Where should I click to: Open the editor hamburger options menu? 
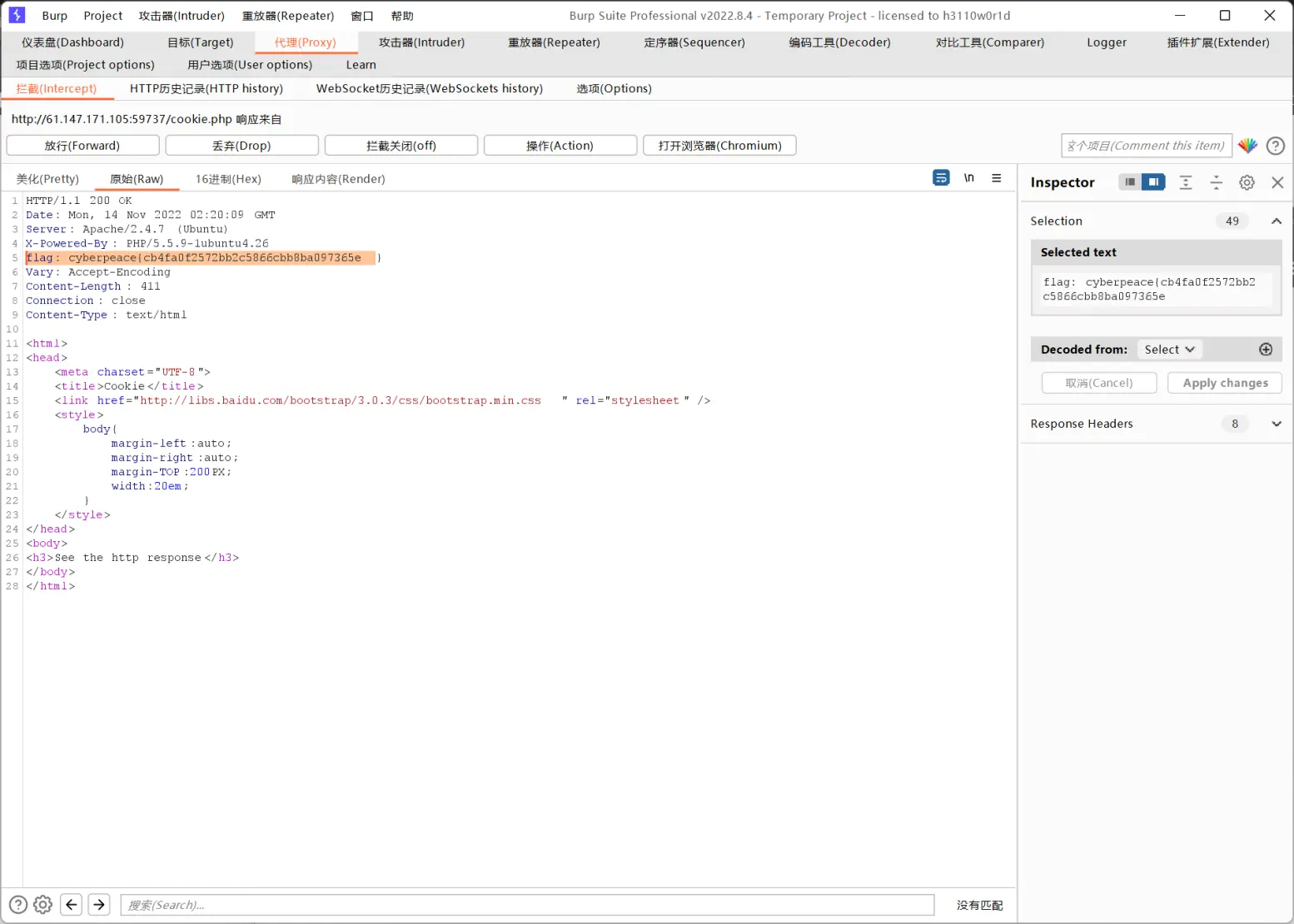coord(996,178)
